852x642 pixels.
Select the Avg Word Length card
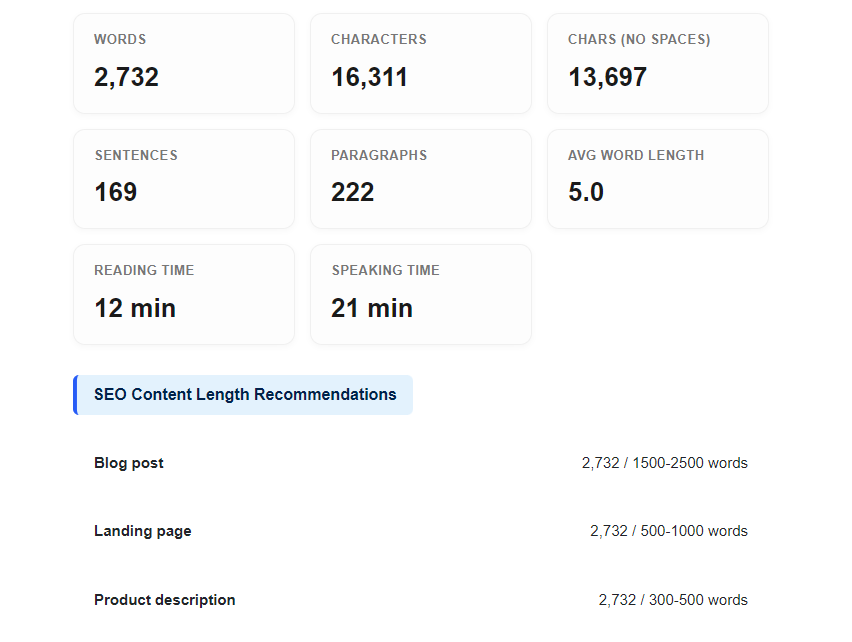[658, 179]
